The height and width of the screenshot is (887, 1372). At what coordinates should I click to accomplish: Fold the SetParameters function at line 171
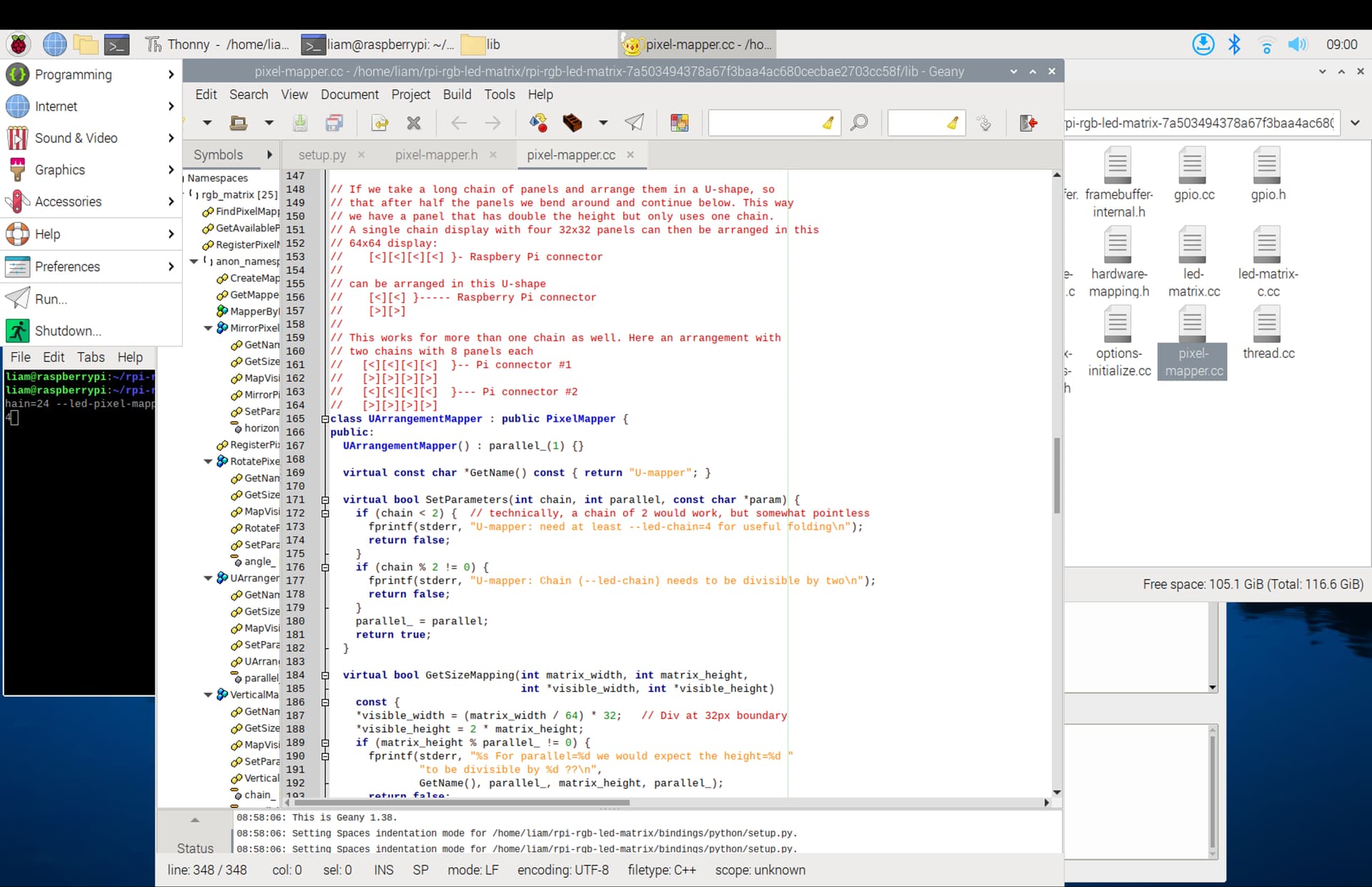click(x=325, y=500)
